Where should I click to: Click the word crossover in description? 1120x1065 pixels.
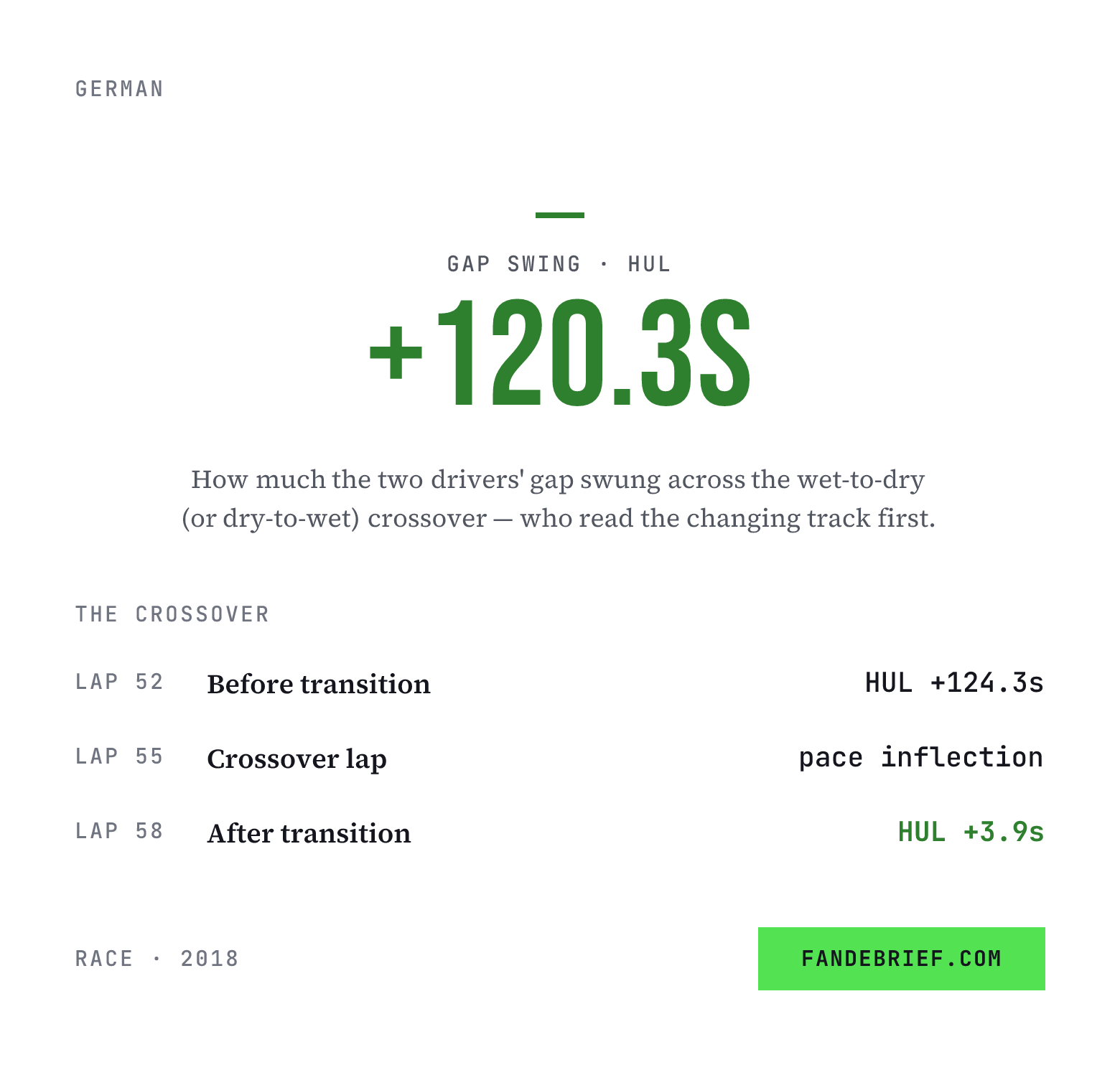[427, 518]
